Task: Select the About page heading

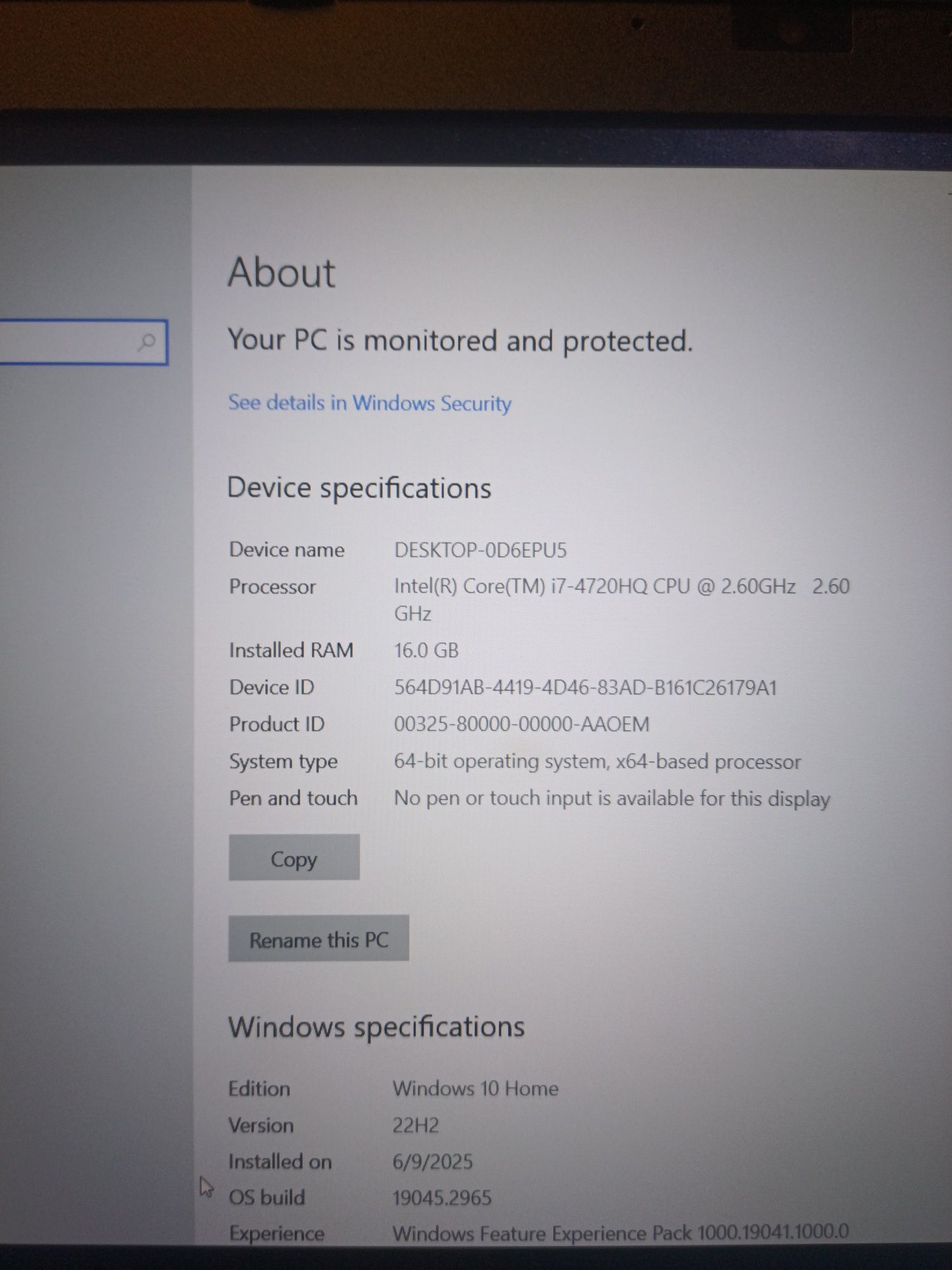Action: tap(281, 273)
